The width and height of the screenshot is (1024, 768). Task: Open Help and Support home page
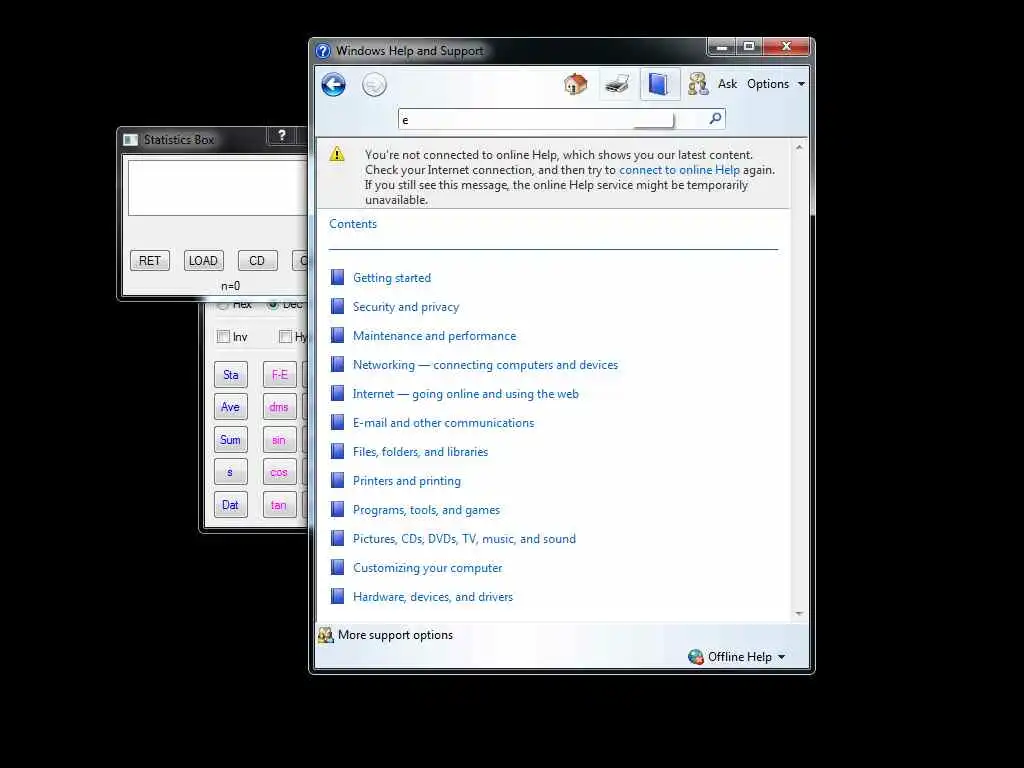click(x=575, y=84)
